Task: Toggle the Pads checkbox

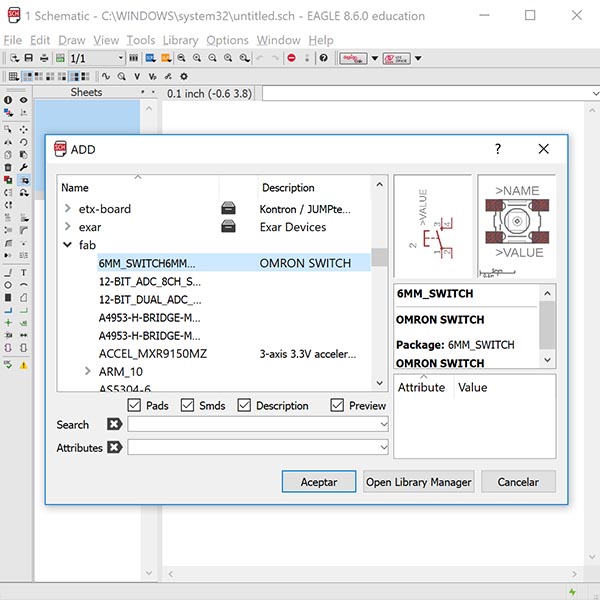Action: [x=134, y=405]
